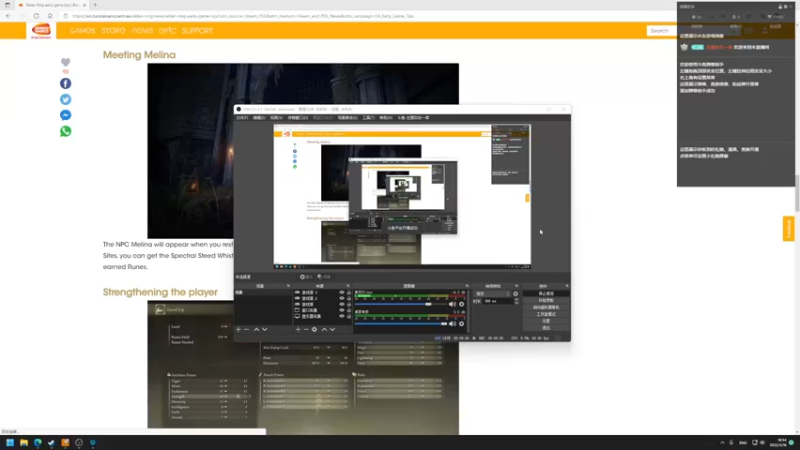800x450 pixels.
Task: Open the first mixer channel gear settings
Action: (462, 304)
